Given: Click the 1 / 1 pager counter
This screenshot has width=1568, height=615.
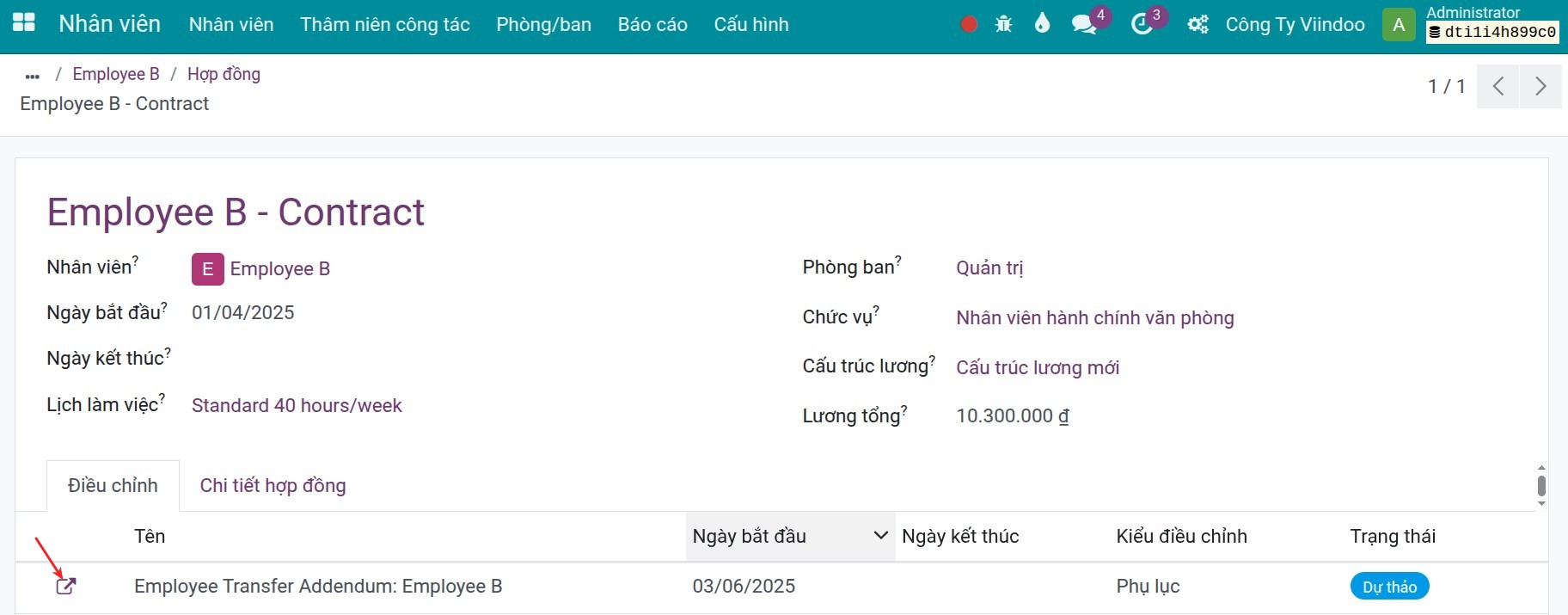Looking at the screenshot, I should tap(1446, 86).
